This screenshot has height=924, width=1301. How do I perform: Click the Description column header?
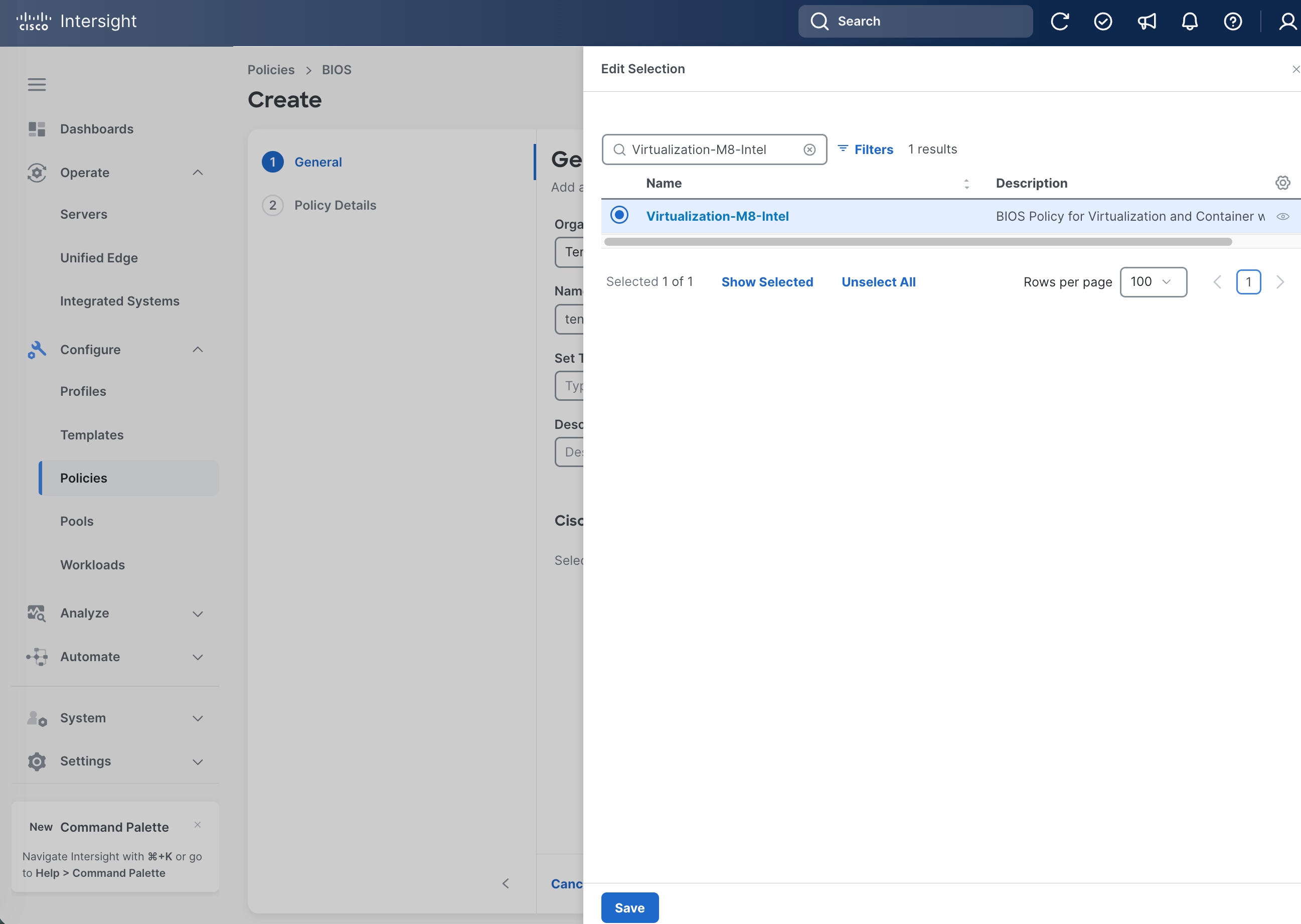[x=1031, y=183]
